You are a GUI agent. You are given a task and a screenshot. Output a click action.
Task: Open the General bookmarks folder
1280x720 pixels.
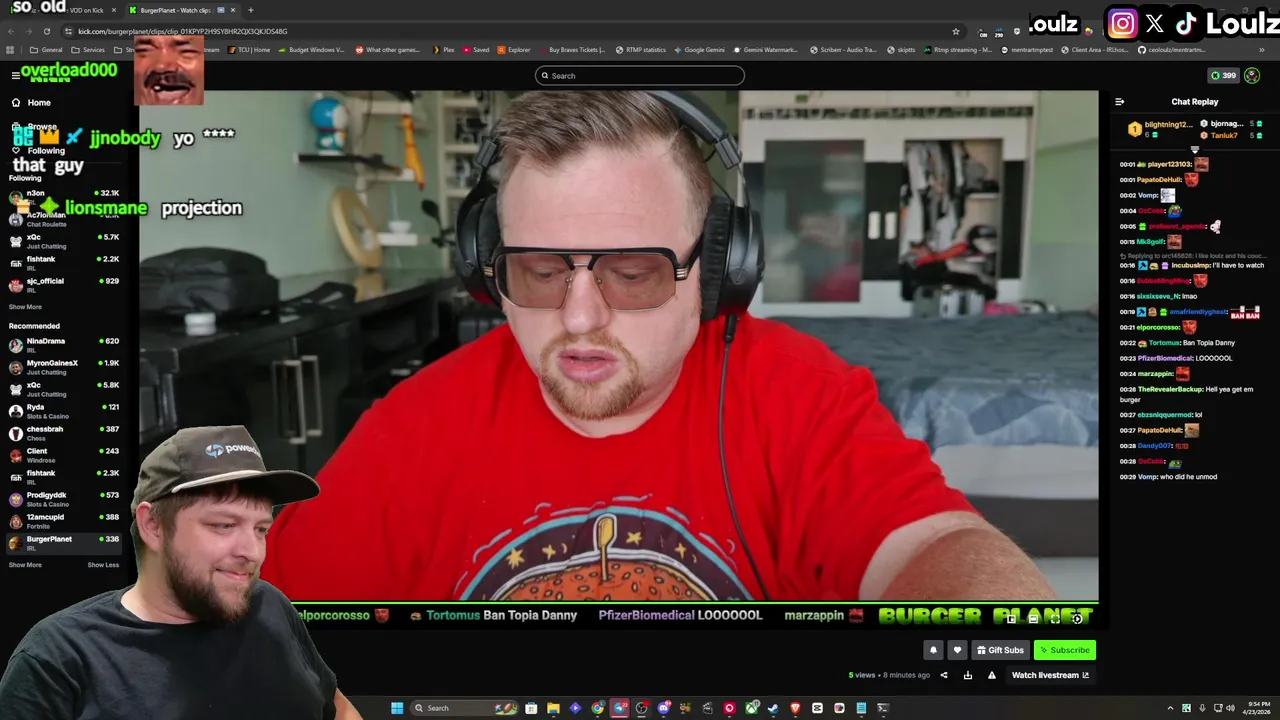46,50
